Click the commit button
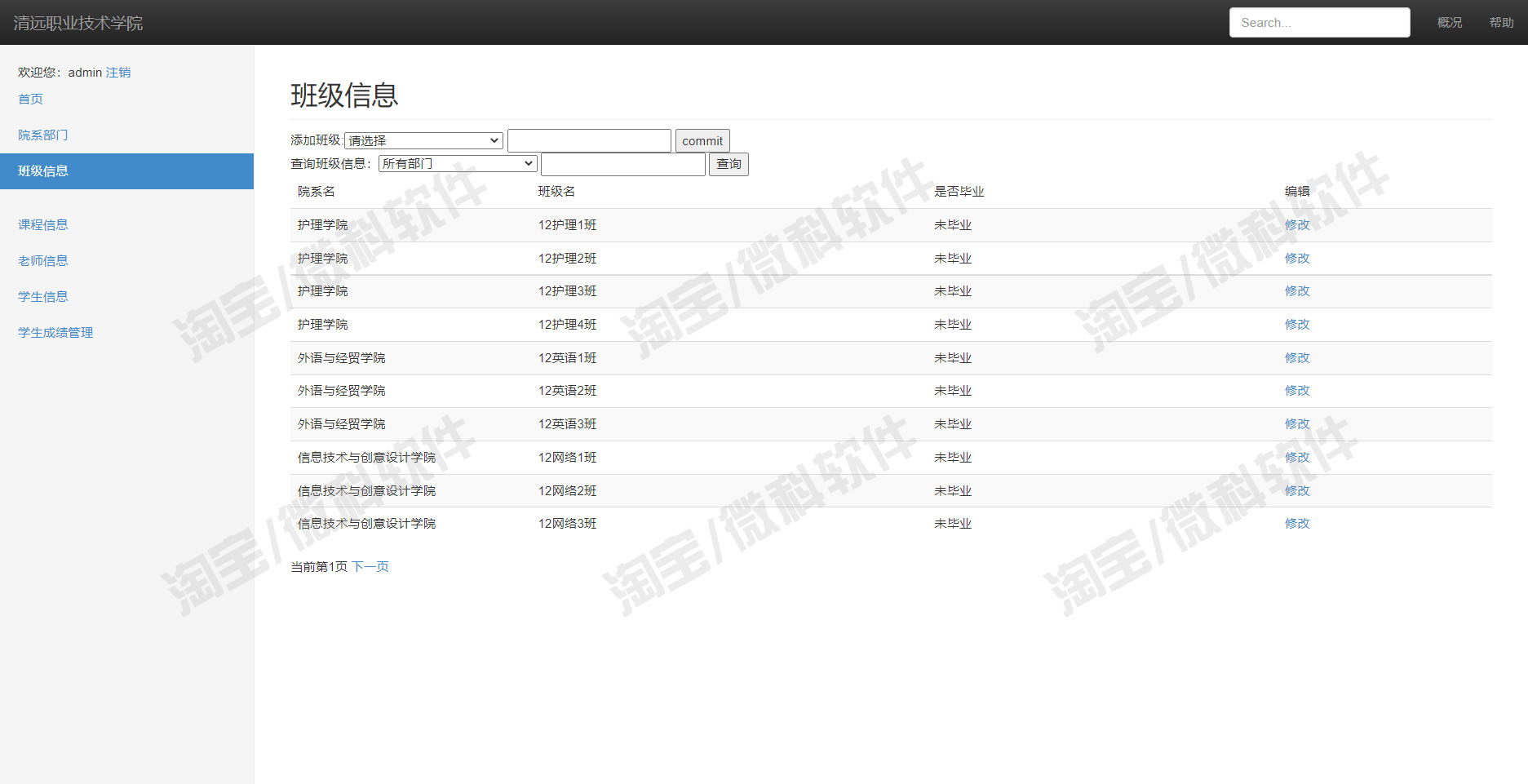The width and height of the screenshot is (1528, 784). point(702,140)
